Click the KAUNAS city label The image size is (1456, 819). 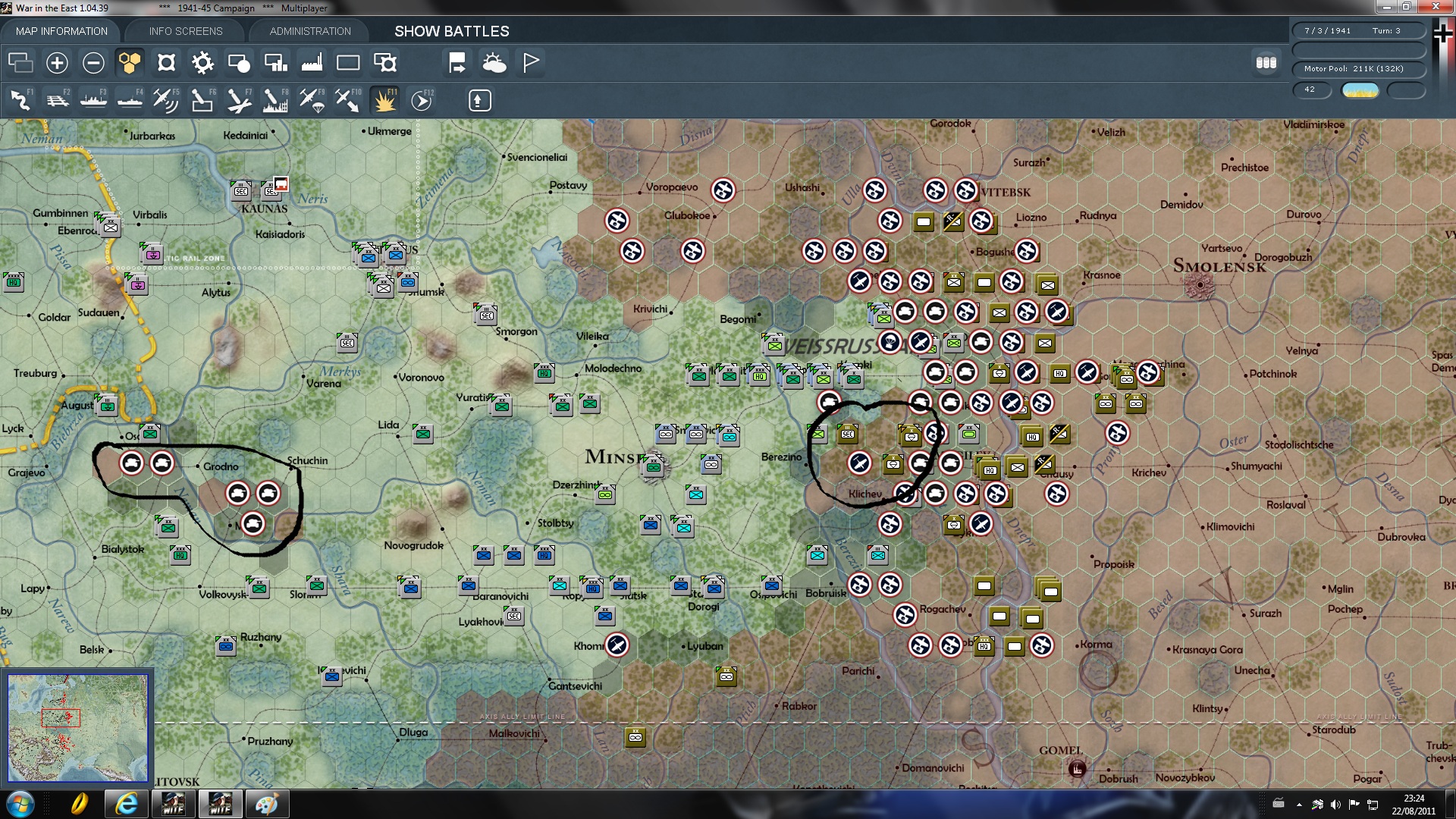click(265, 209)
